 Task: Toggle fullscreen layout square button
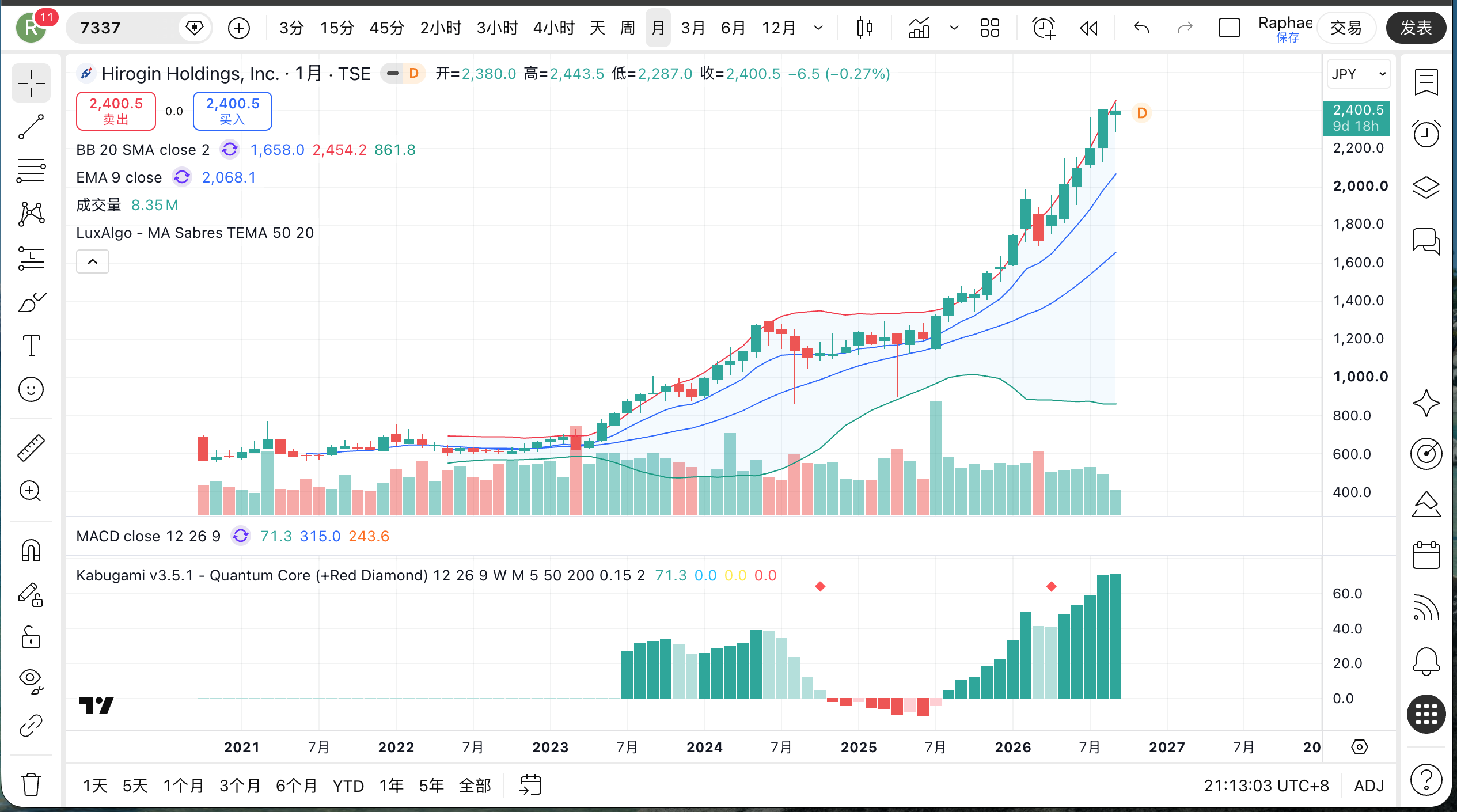pos(1229,28)
